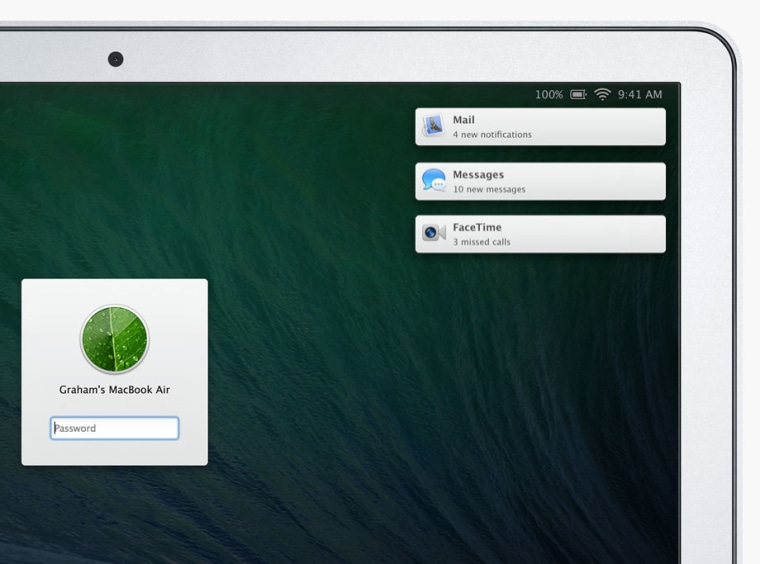Focus the Password input field
The height and width of the screenshot is (564, 760).
114,428
